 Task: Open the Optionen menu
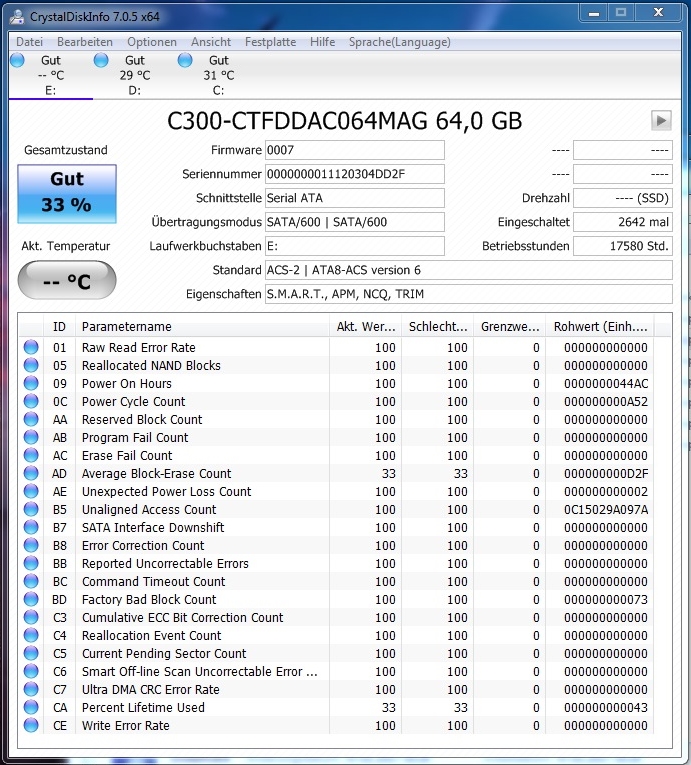pos(152,42)
